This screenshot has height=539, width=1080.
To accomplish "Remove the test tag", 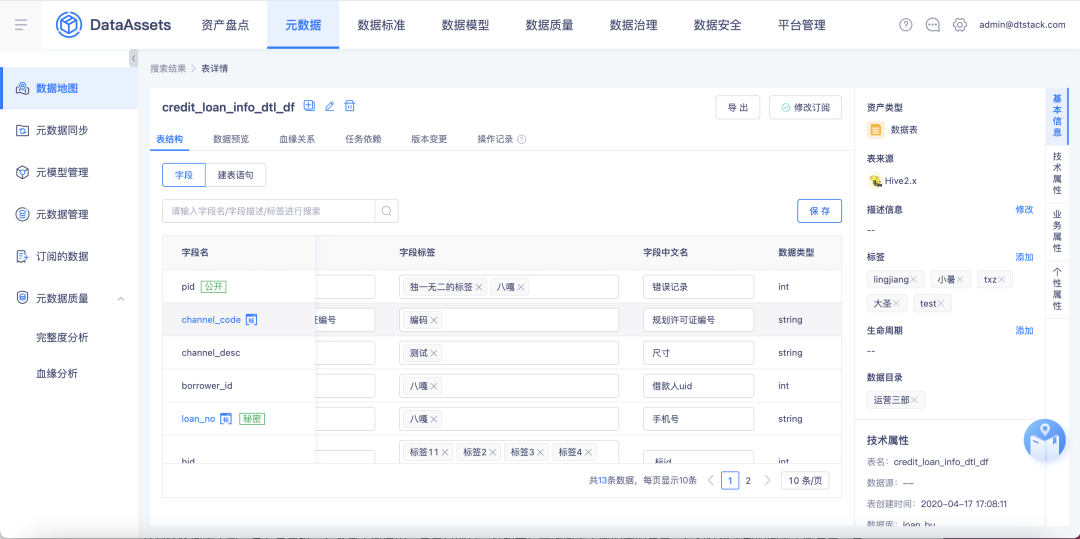I will [940, 304].
